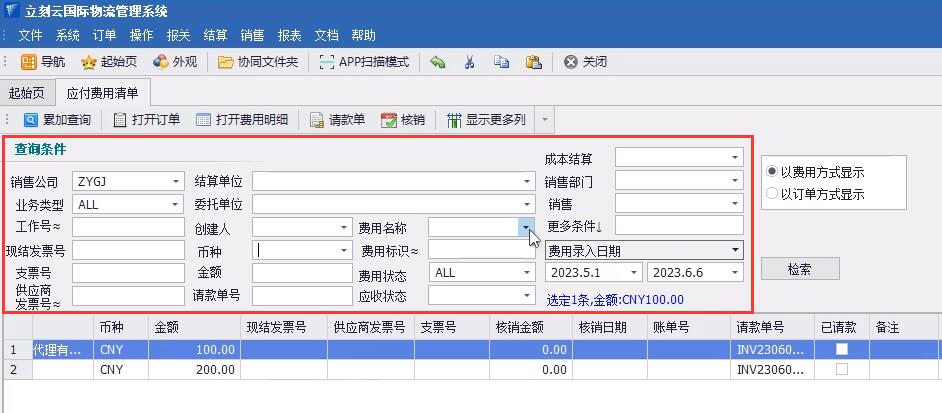Click the 供应商发票号 input field
Image resolution: width=942 pixels, height=413 pixels.
tap(129, 296)
